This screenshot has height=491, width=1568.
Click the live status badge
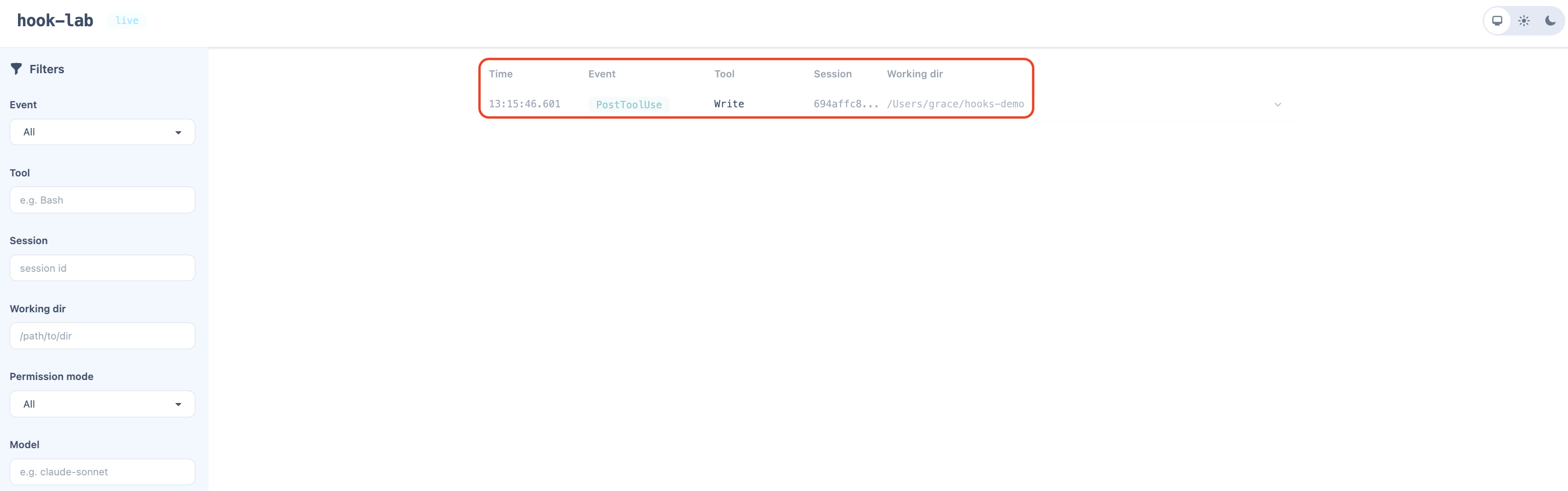pos(127,20)
